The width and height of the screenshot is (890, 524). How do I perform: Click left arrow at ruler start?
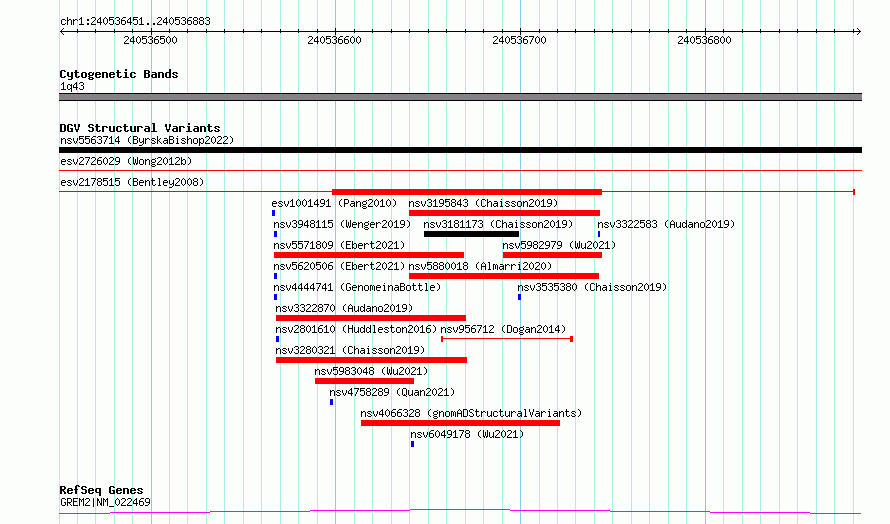62,32
